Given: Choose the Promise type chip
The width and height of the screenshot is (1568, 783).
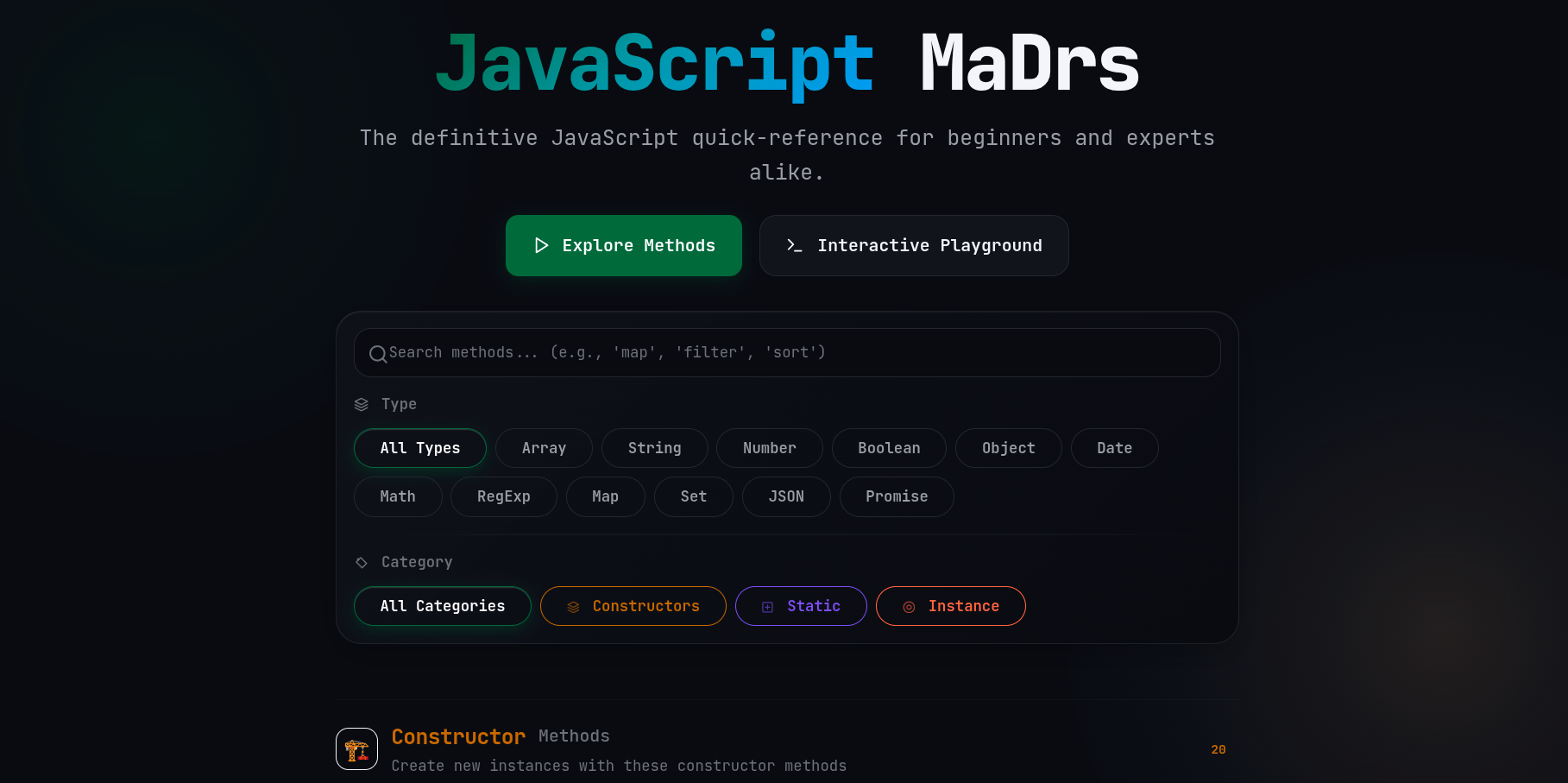Looking at the screenshot, I should click(897, 496).
